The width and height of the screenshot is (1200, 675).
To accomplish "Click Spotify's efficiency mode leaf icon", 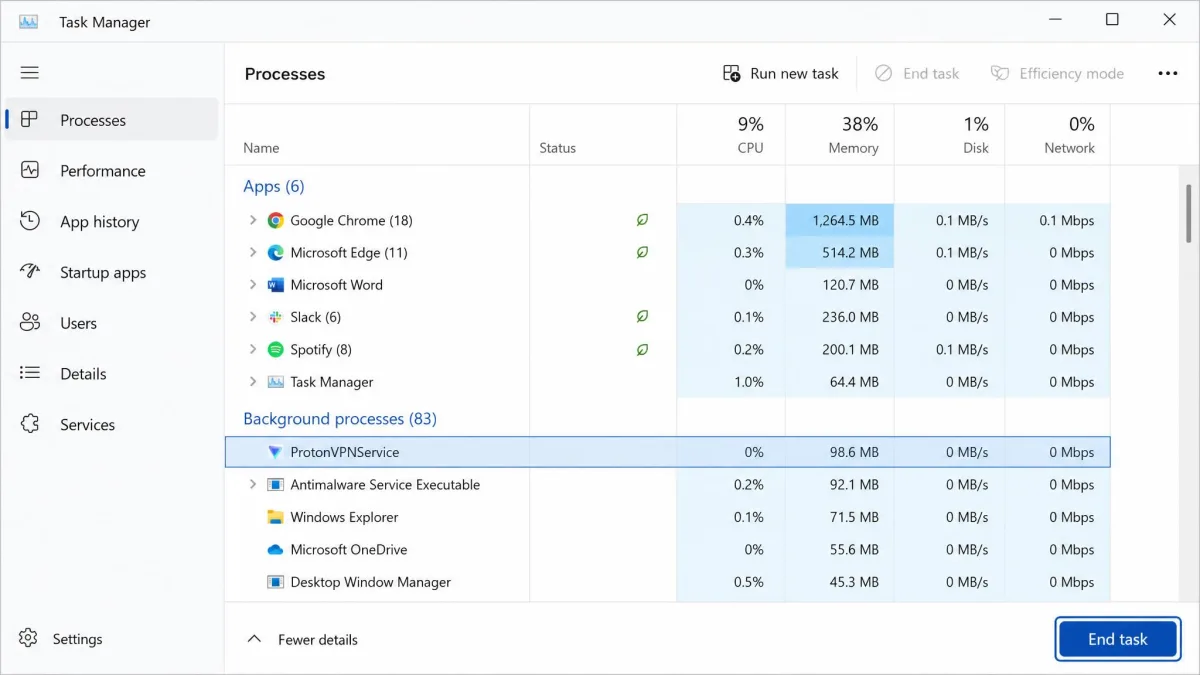I will (642, 350).
